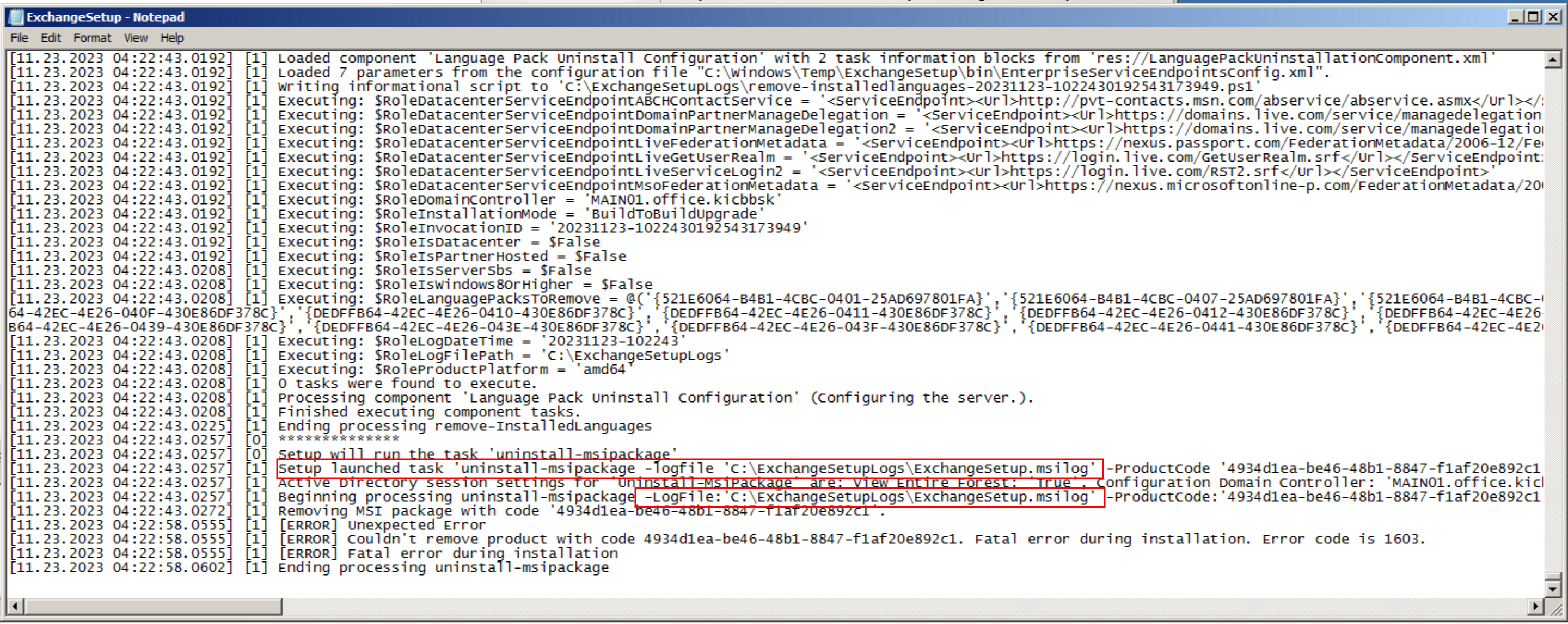Click the line 'Ending processing uninstall-msipackage'
The width and height of the screenshot is (1568, 624).
click(x=309, y=567)
